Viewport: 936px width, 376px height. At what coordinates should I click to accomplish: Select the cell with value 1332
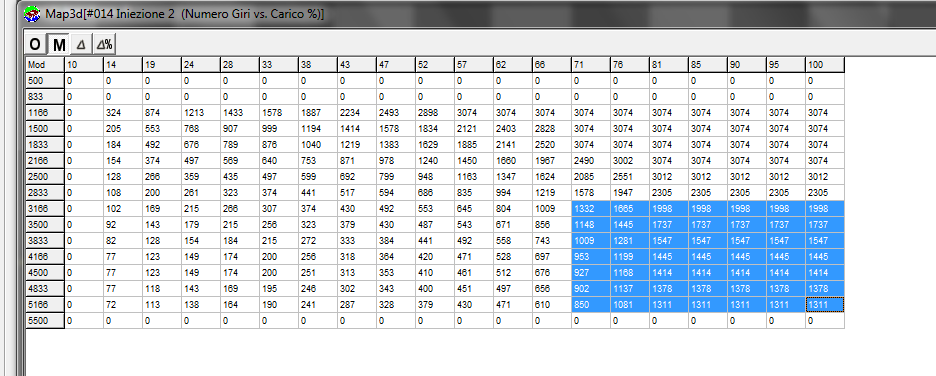point(590,209)
